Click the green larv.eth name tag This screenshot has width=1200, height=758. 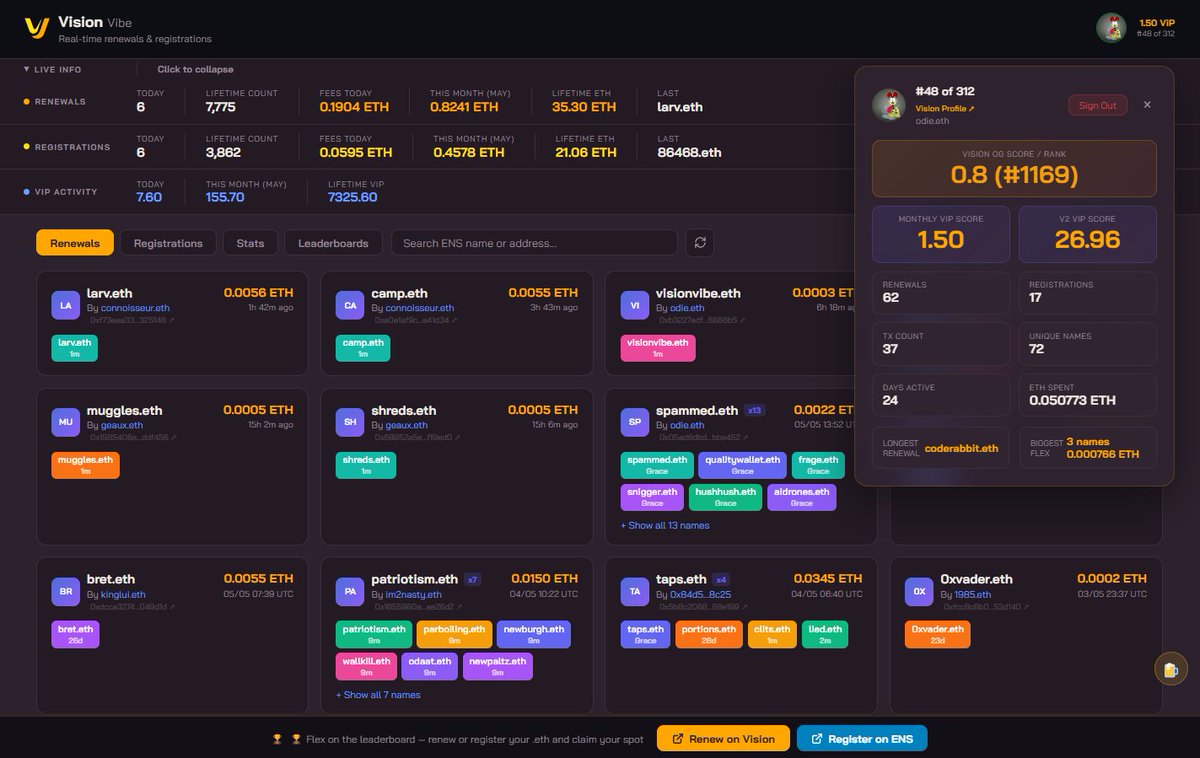pos(75,348)
